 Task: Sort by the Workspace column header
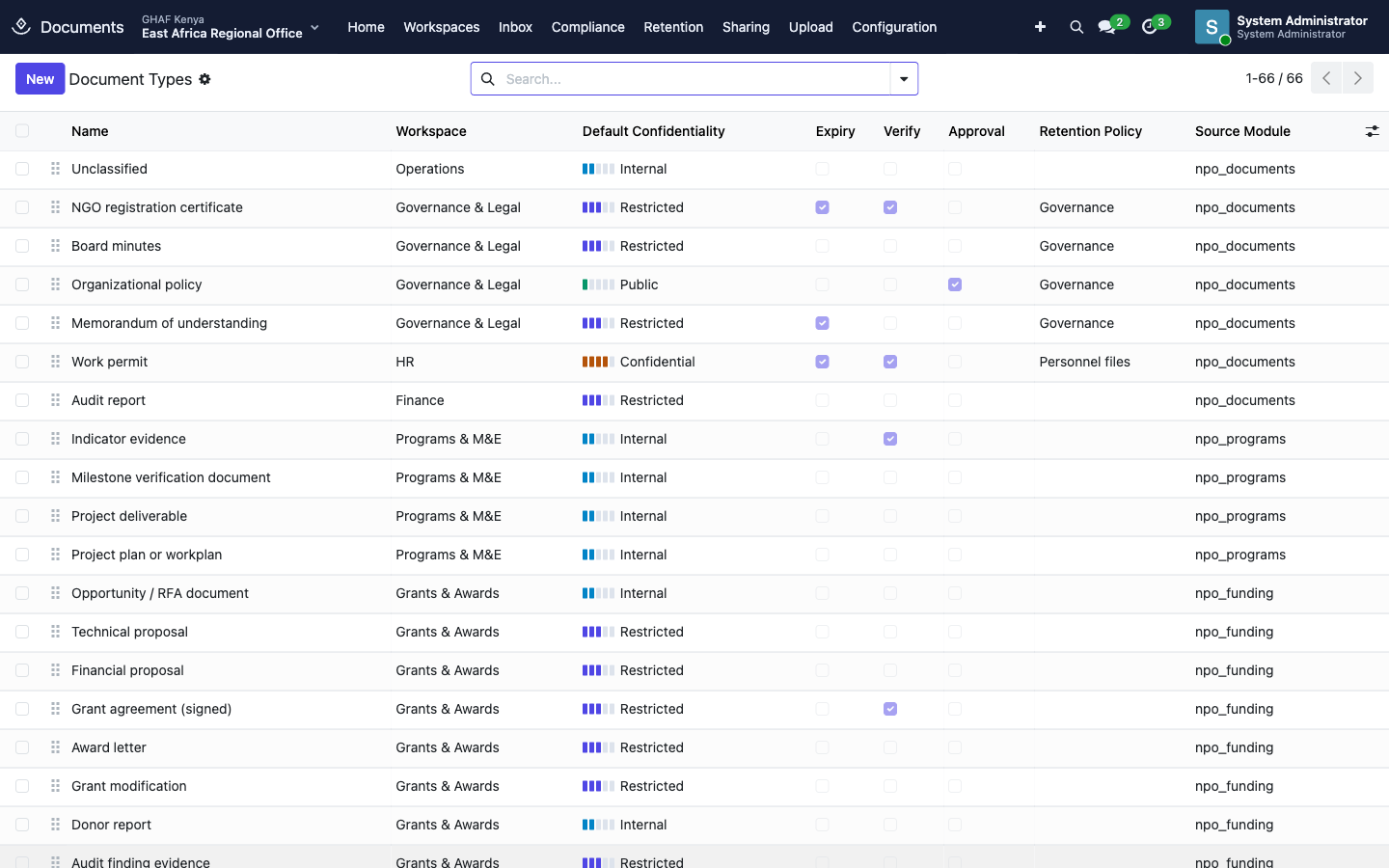point(431,131)
